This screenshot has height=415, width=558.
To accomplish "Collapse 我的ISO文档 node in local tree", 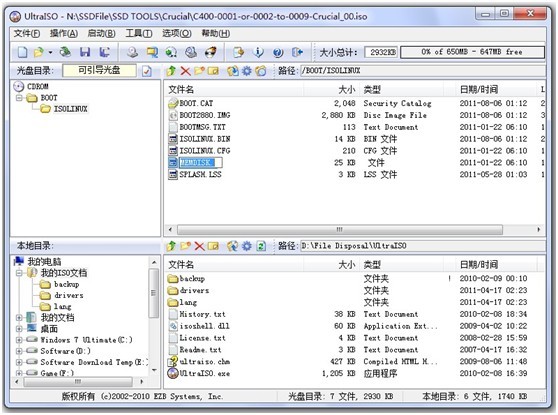I will (19, 273).
